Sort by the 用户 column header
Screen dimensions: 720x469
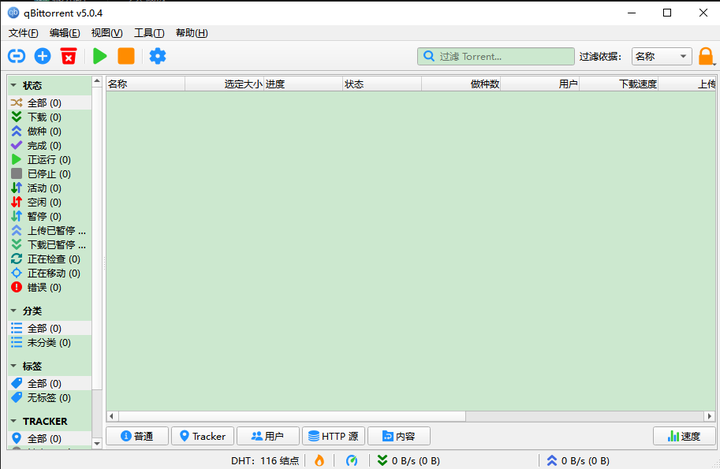540,84
